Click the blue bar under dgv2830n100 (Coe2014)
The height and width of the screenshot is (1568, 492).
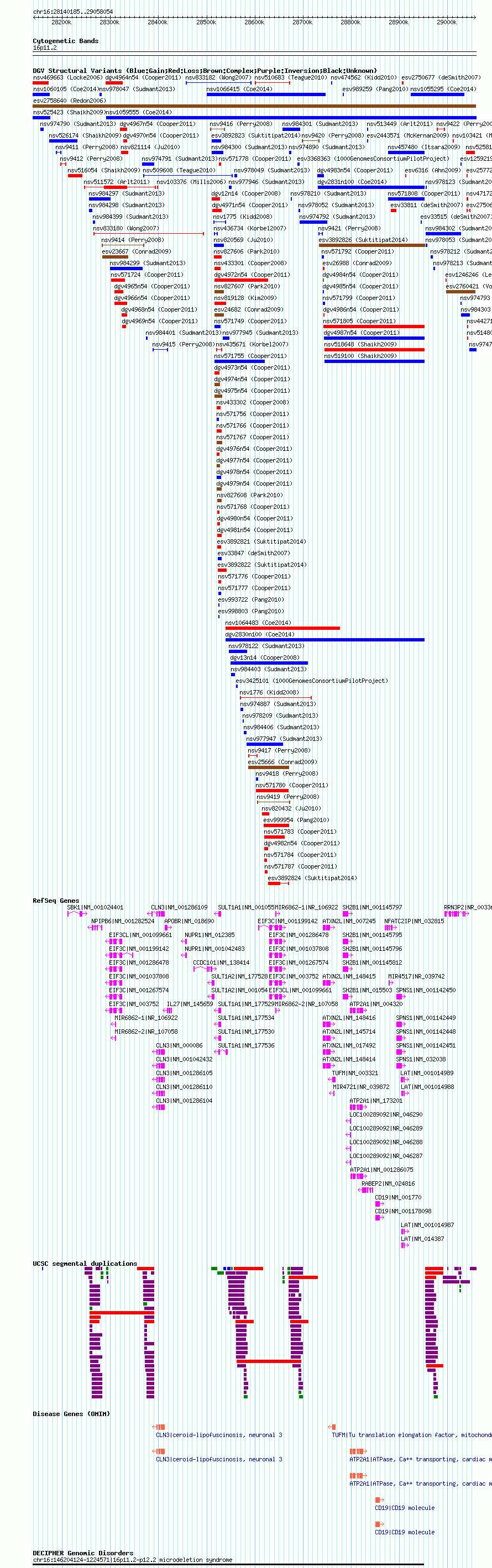324,640
